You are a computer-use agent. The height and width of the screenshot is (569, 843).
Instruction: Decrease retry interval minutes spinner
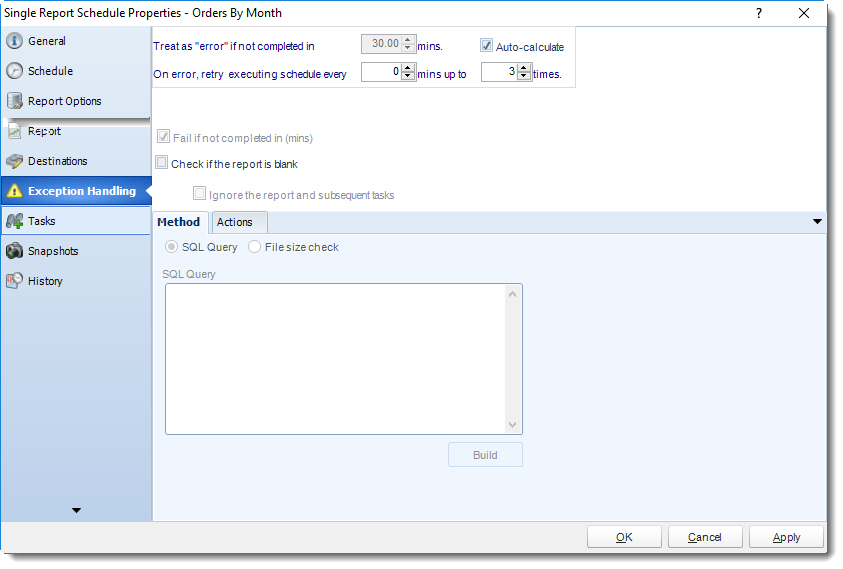(408, 76)
